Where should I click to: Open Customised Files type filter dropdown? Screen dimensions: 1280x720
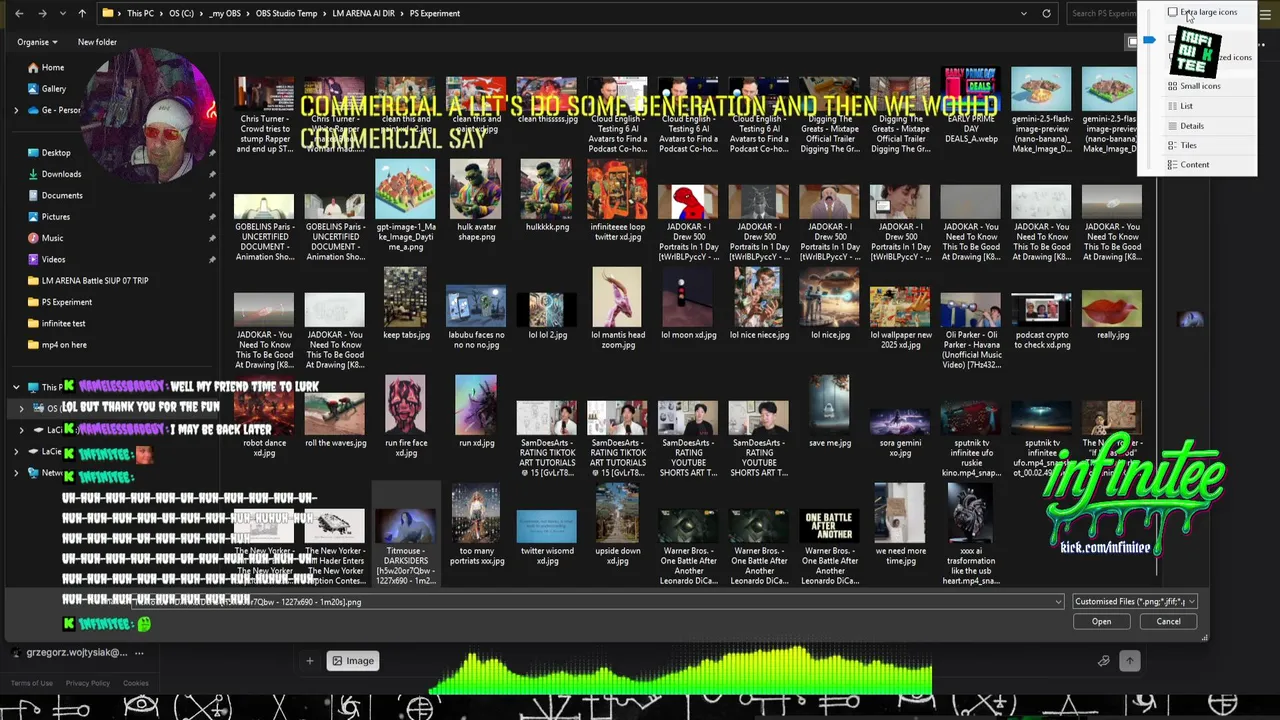(x=1133, y=602)
